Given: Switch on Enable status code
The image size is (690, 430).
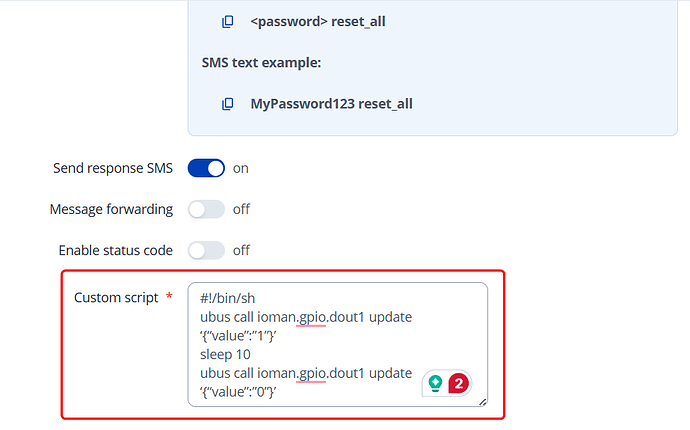Looking at the screenshot, I should point(206,250).
